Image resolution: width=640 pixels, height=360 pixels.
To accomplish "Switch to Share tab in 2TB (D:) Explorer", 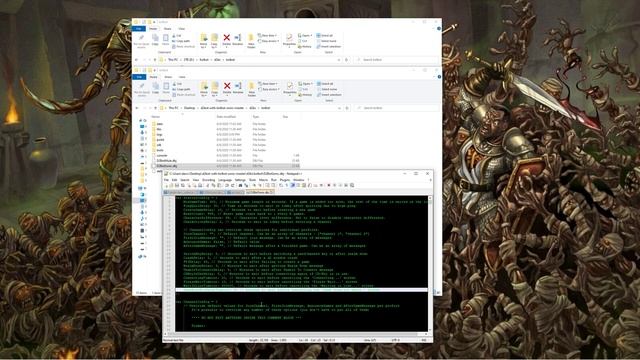I will (x=167, y=29).
